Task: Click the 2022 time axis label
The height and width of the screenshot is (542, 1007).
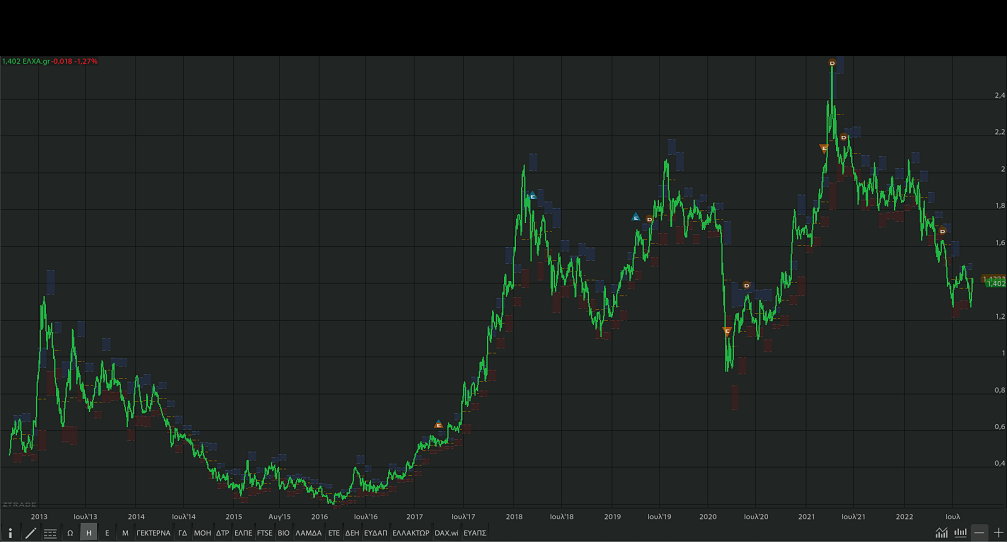Action: [x=904, y=516]
